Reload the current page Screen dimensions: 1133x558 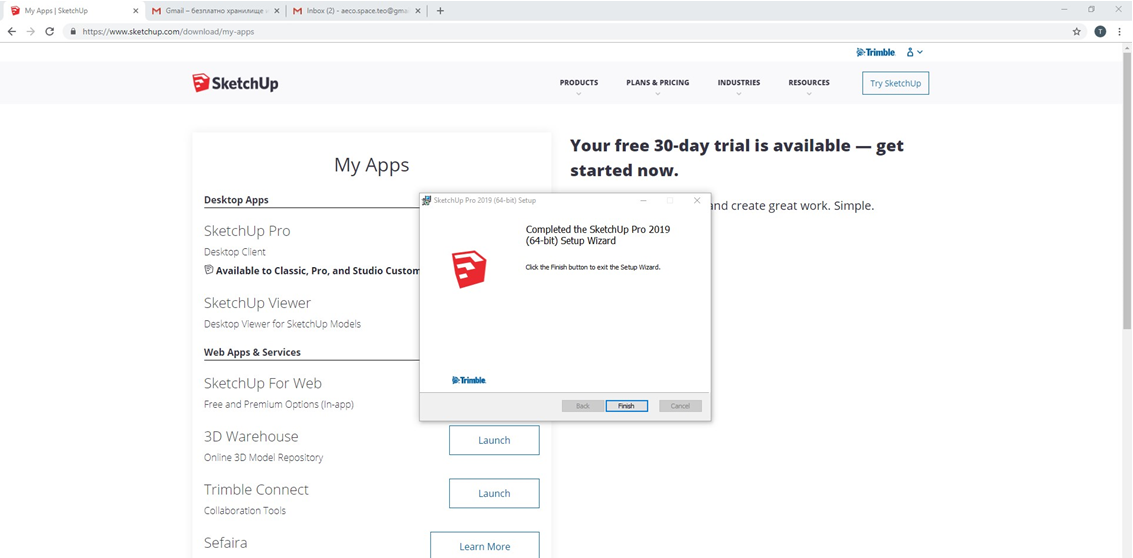pyautogui.click(x=50, y=32)
